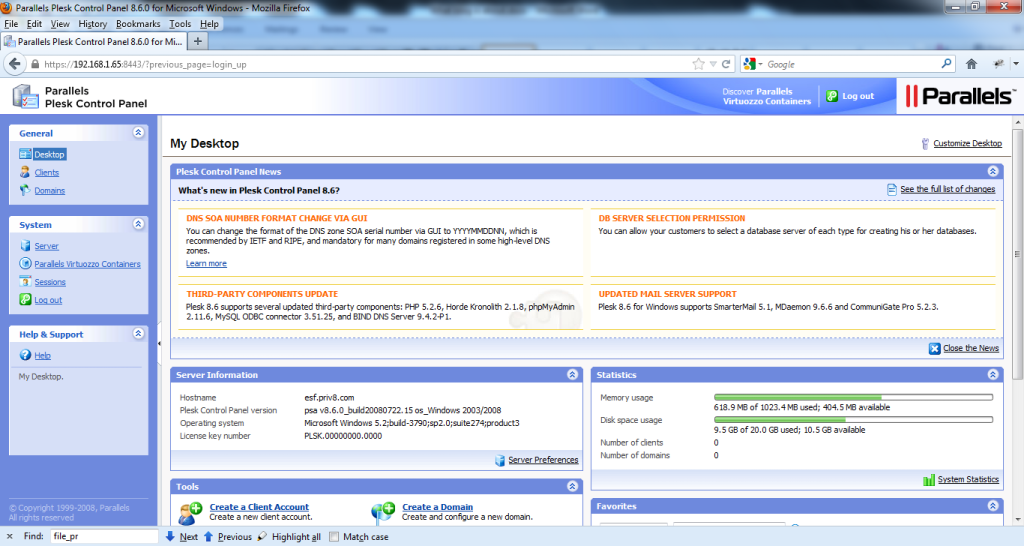Collapse the System sidebar section
The image size is (1024, 546).
point(138,224)
